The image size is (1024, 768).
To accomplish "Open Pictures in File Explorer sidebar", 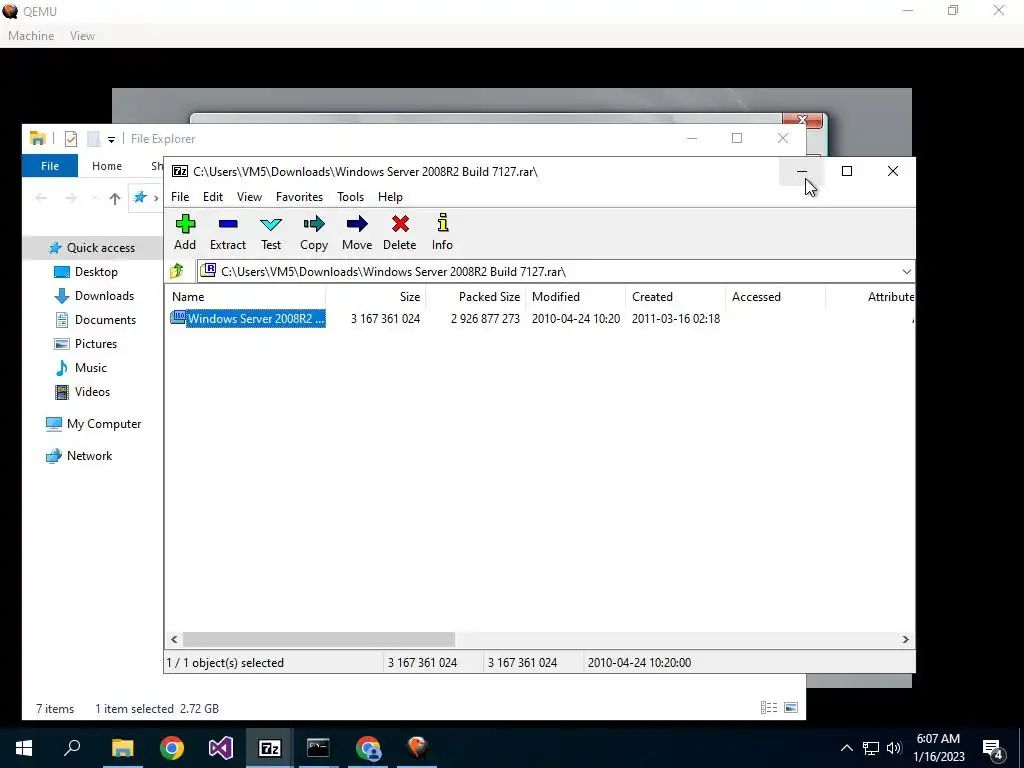I will click(x=95, y=344).
